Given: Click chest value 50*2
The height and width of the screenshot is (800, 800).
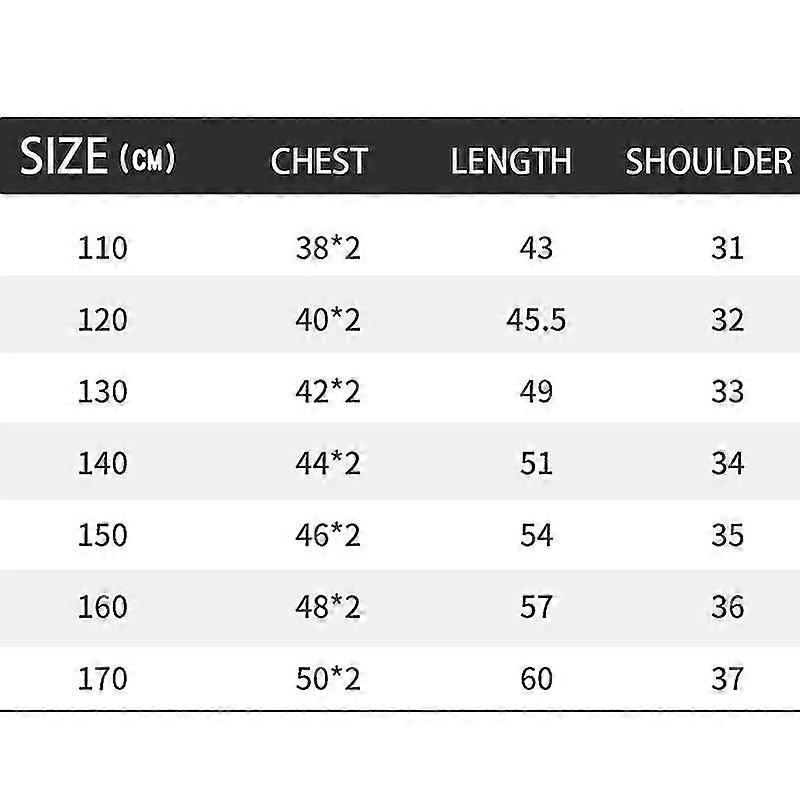Looking at the screenshot, I should pos(328,679).
